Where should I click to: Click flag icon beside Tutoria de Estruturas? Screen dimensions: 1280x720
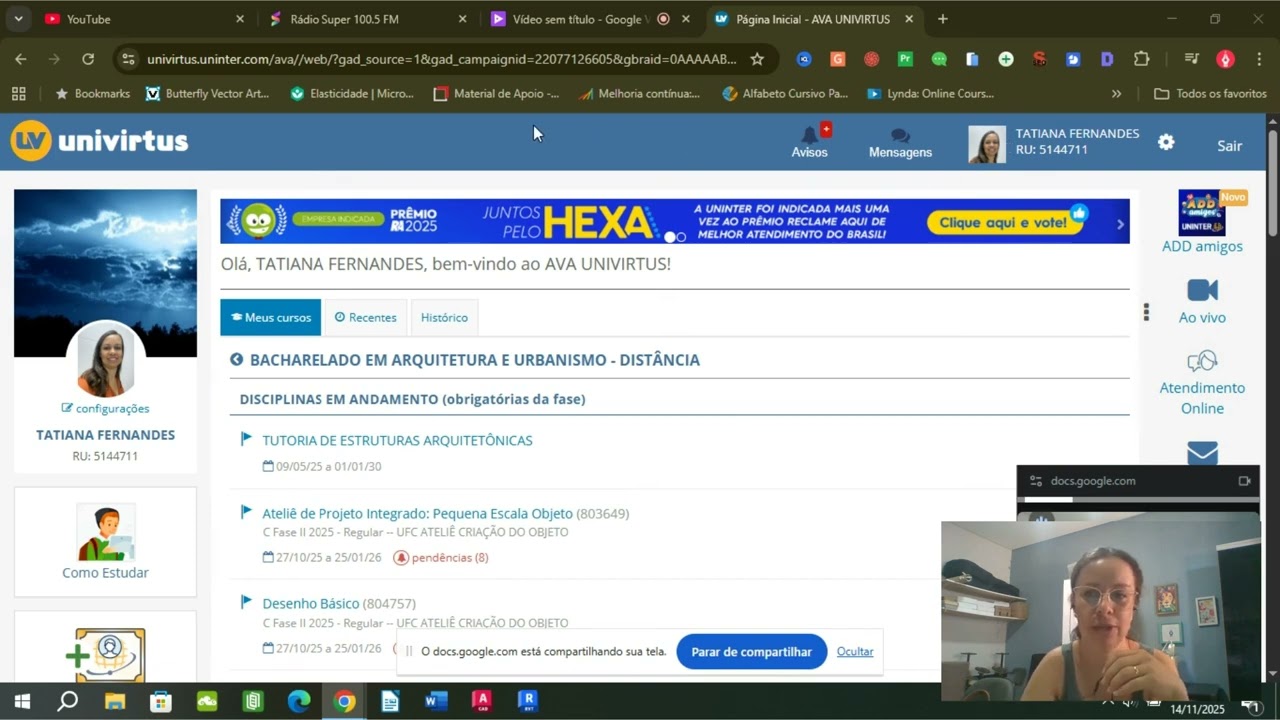pyautogui.click(x=246, y=439)
